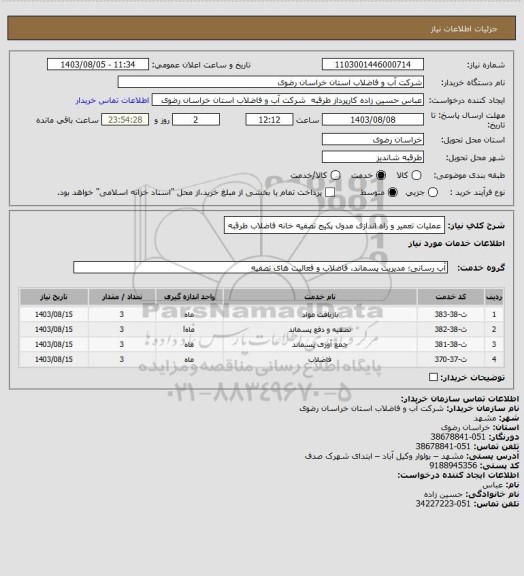Image resolution: width=524 pixels, height=576 pixels.
Task: Select service code ث-38-382 cell
Action: (451, 329)
